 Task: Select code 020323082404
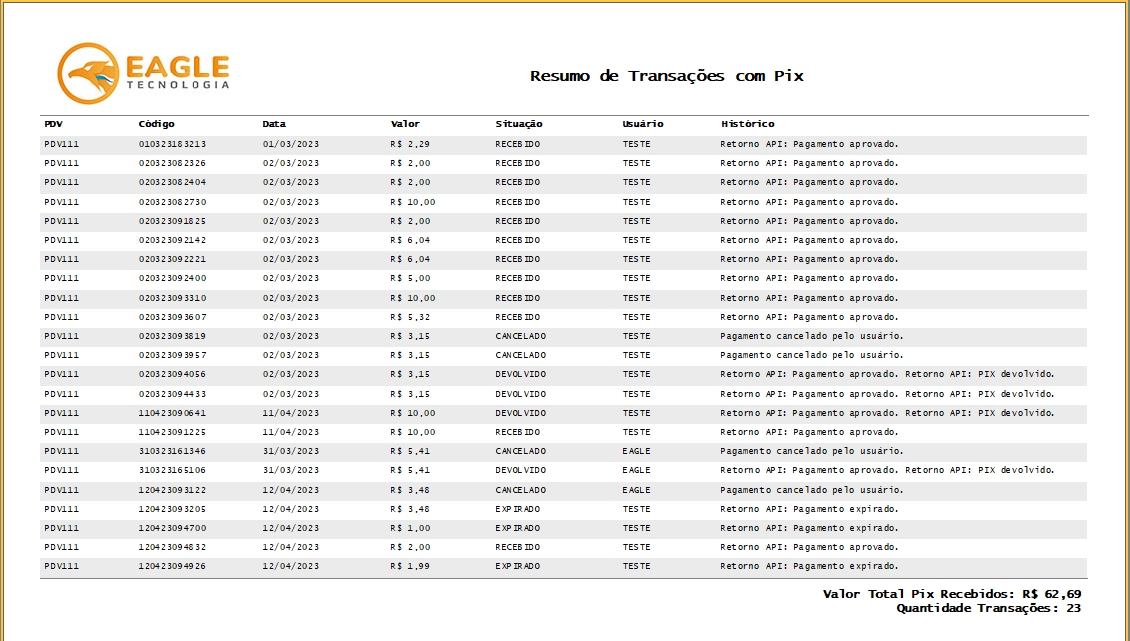click(x=172, y=182)
